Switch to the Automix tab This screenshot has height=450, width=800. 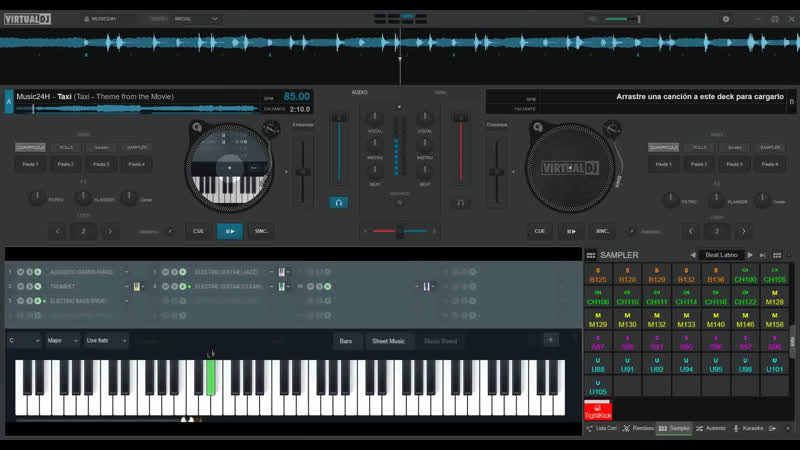(x=711, y=429)
